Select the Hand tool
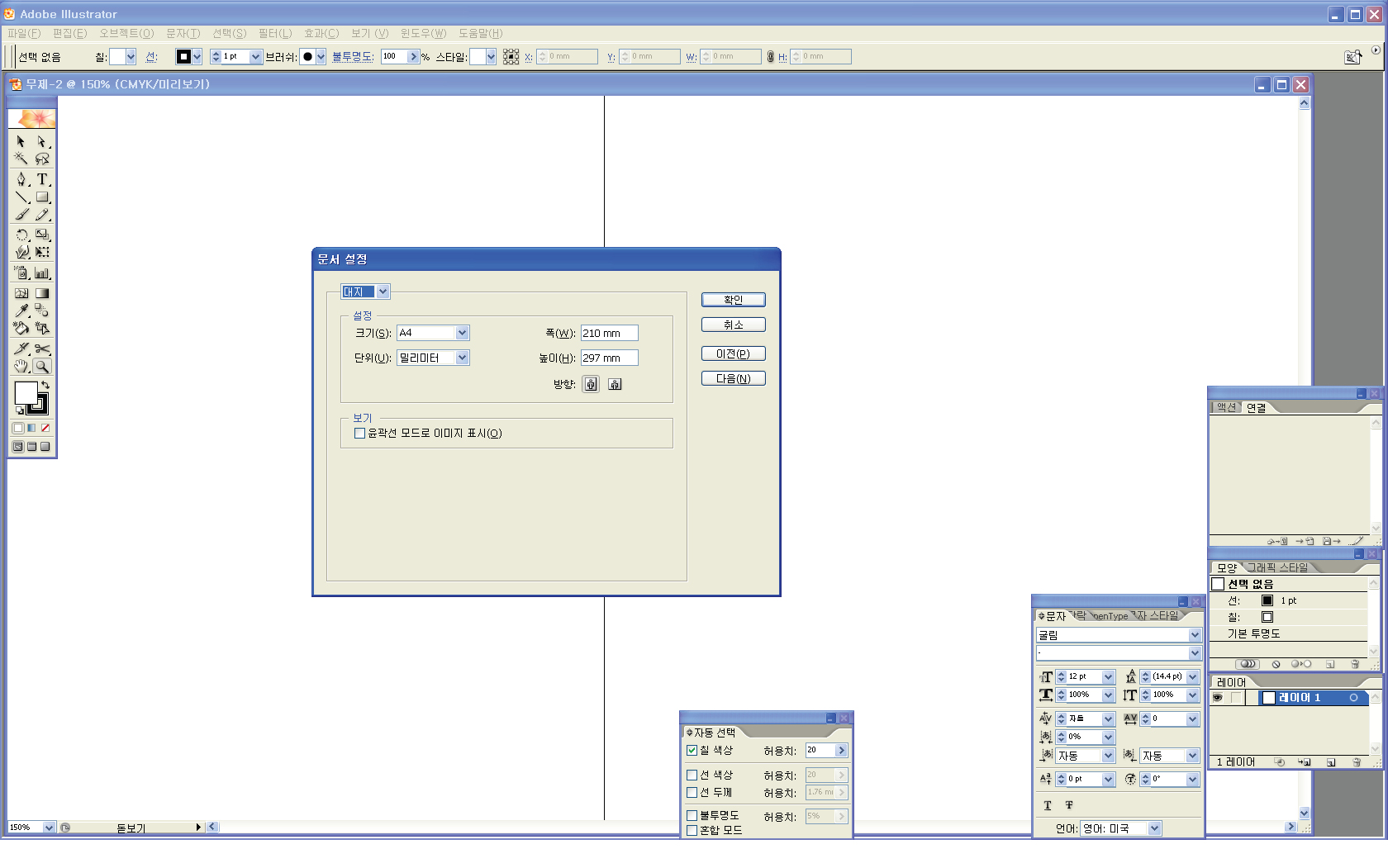 click(x=21, y=367)
